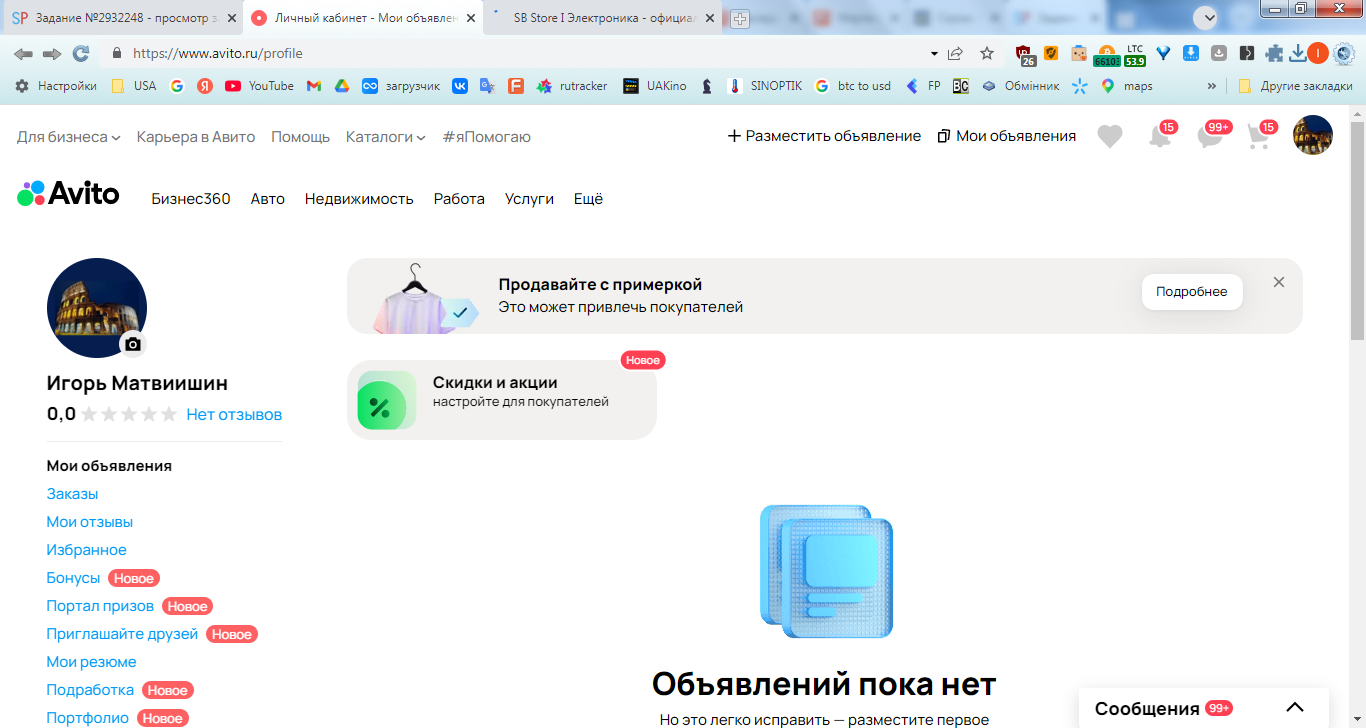The image size is (1366, 728).
Task: Open the "Помощь" link
Action: coord(300,137)
